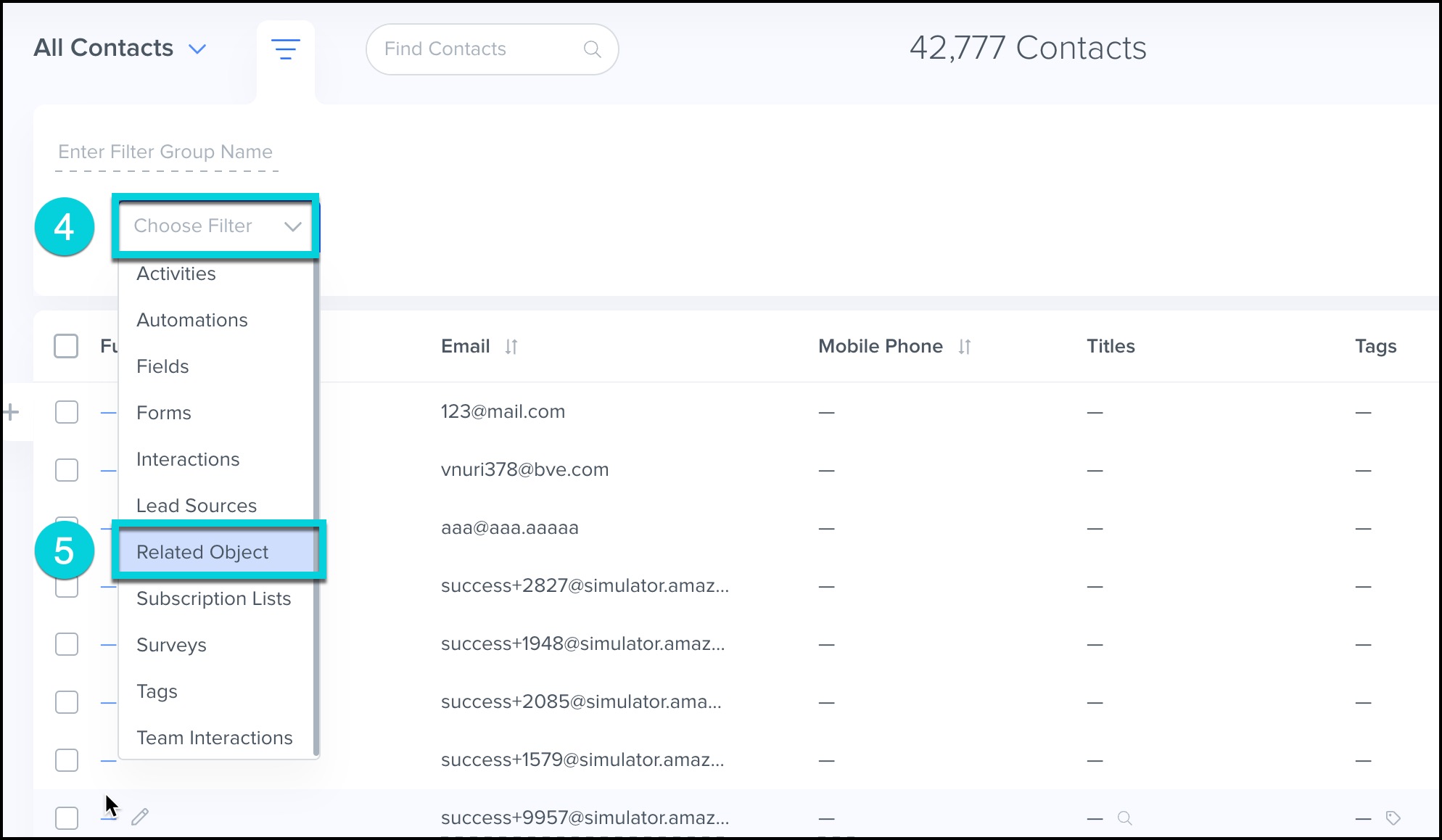Check the box for vnuri378@bve.com row
The image size is (1442, 840).
tap(67, 470)
